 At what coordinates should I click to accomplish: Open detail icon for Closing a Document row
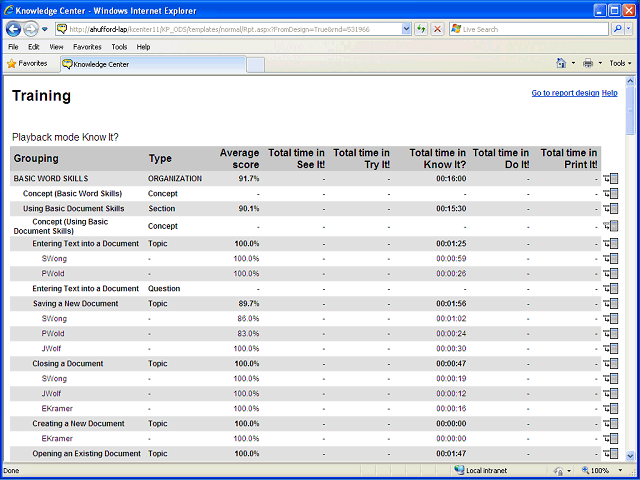click(611, 364)
